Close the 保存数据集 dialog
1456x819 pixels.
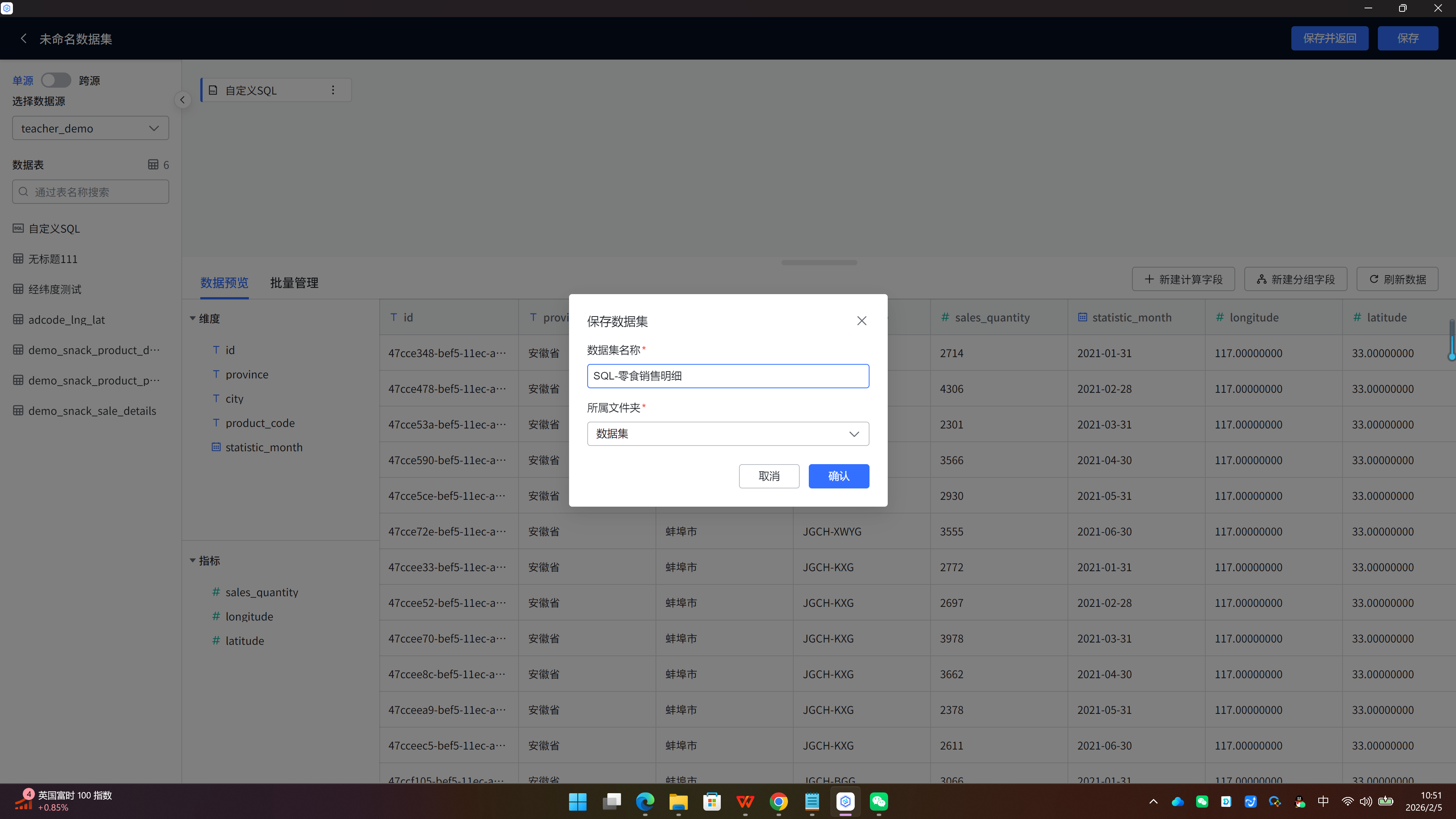coord(862,321)
